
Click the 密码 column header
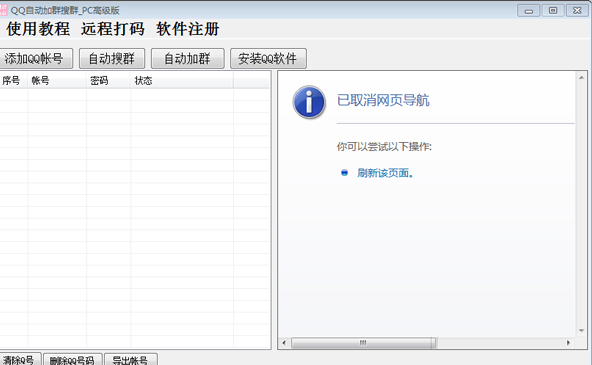point(109,80)
